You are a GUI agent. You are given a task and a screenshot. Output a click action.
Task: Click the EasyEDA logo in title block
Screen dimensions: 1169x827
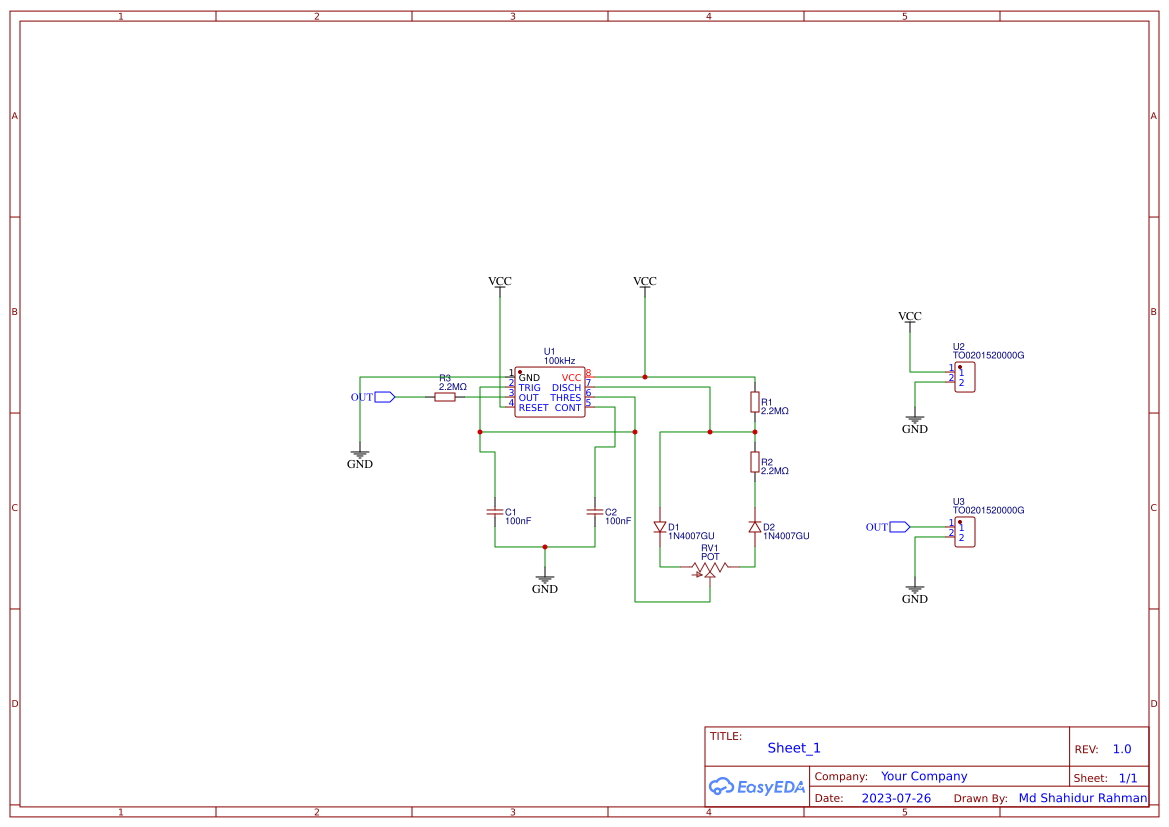click(756, 786)
